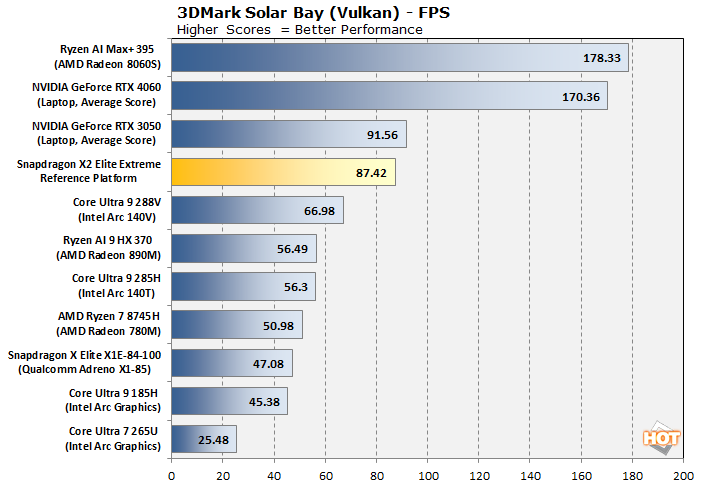Select the AMD Ryzen 7 8745H bar
The width and height of the screenshot is (708, 485).
(237, 324)
